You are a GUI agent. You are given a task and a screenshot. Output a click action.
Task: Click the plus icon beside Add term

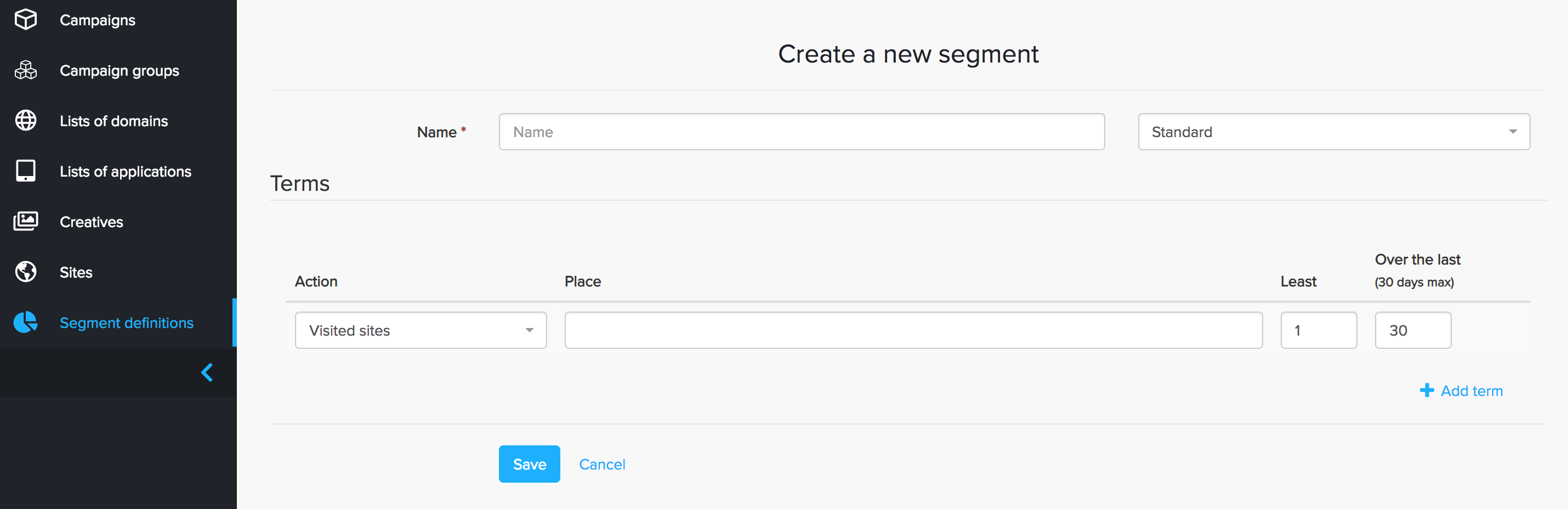click(x=1426, y=391)
